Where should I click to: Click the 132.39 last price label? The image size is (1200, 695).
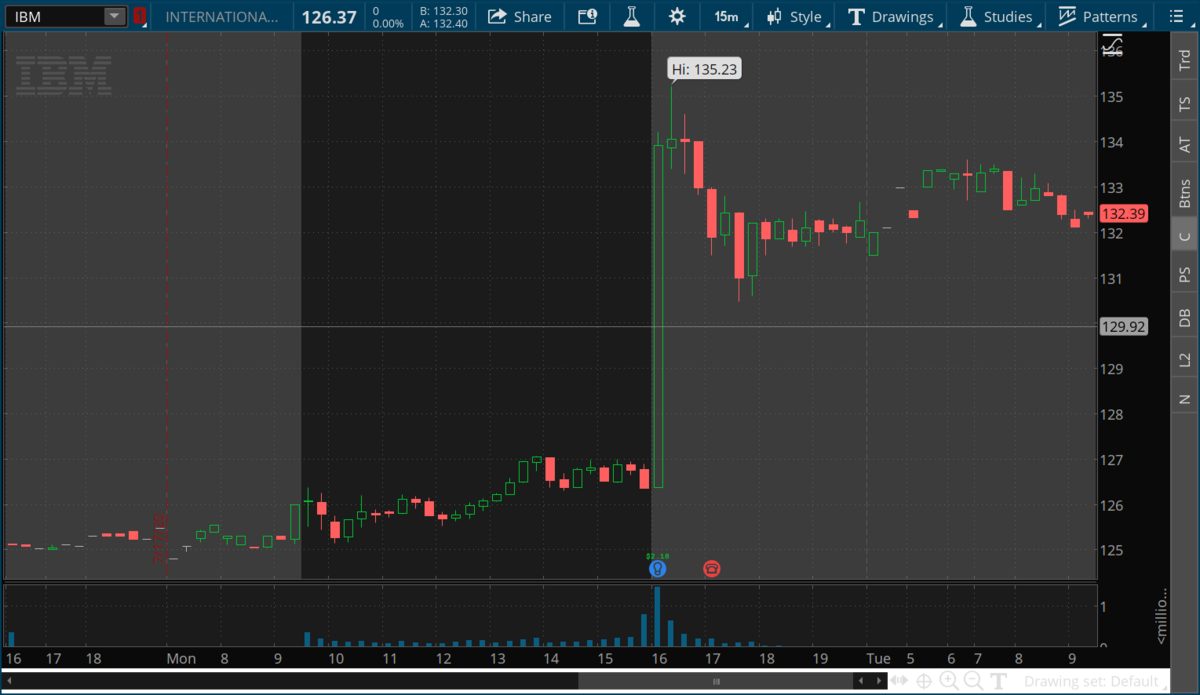(x=1123, y=213)
